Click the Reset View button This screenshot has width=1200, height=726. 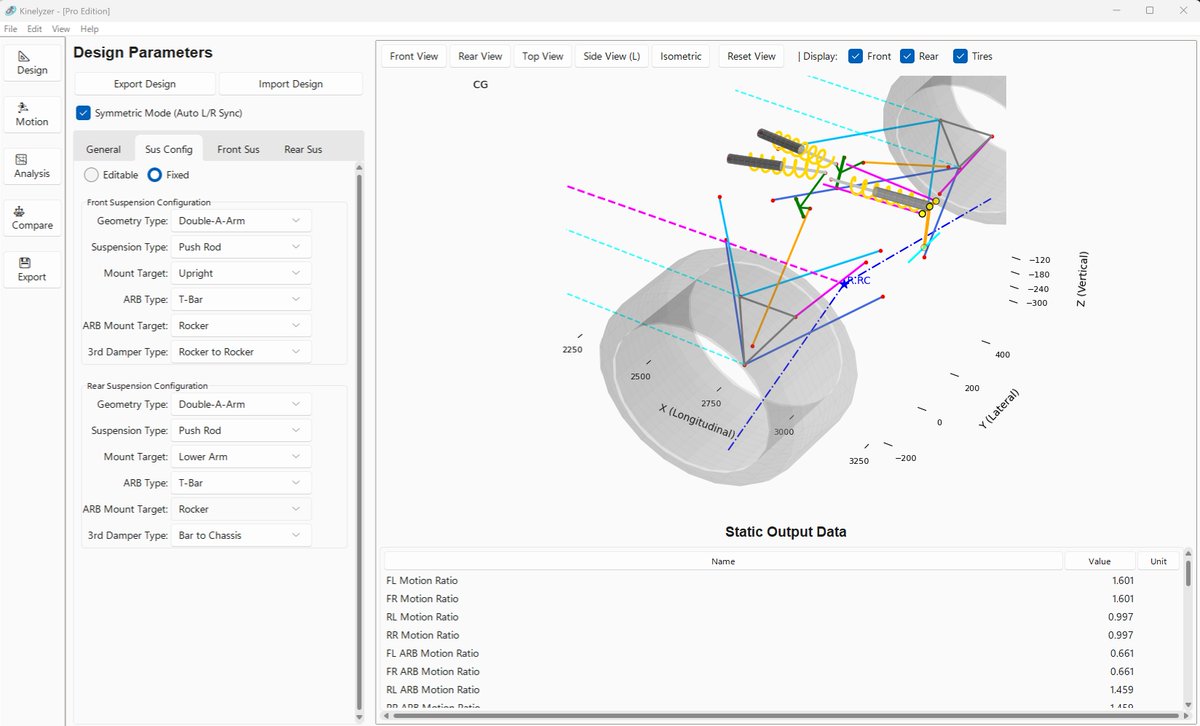(752, 56)
